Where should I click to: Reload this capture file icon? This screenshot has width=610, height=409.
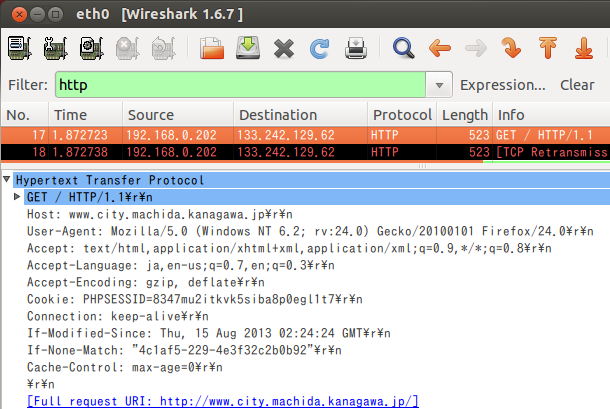click(319, 49)
